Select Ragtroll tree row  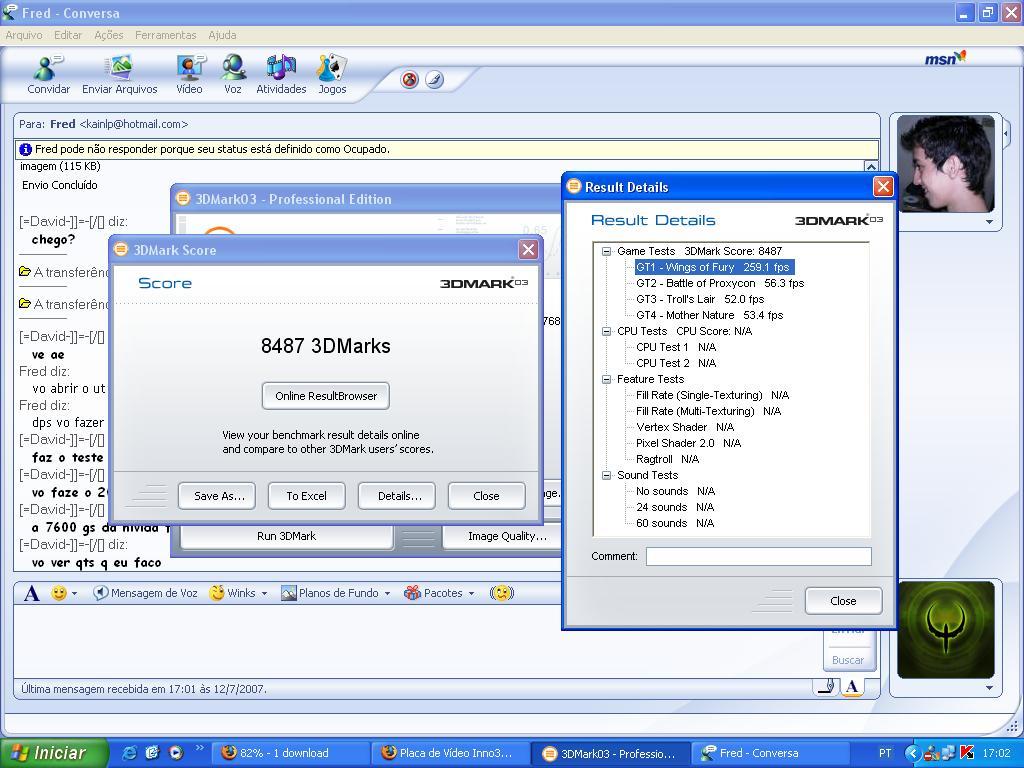tap(667, 459)
